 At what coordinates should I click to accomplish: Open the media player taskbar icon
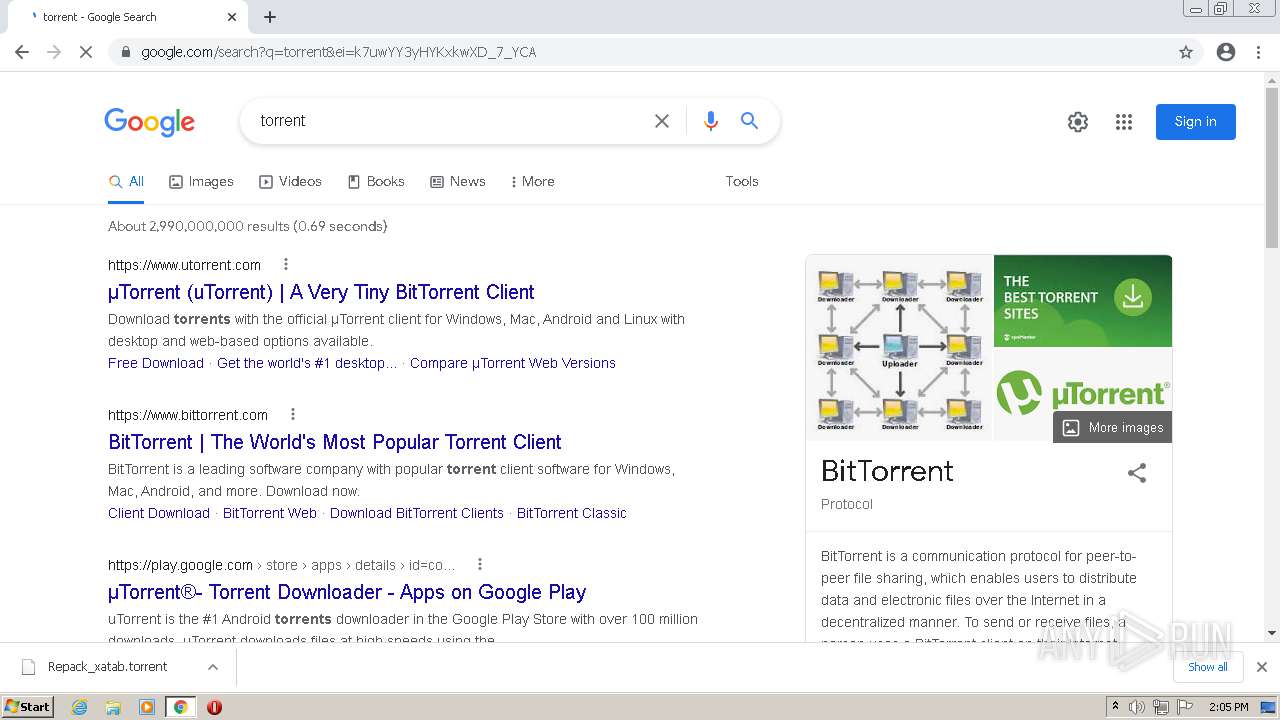(147, 707)
